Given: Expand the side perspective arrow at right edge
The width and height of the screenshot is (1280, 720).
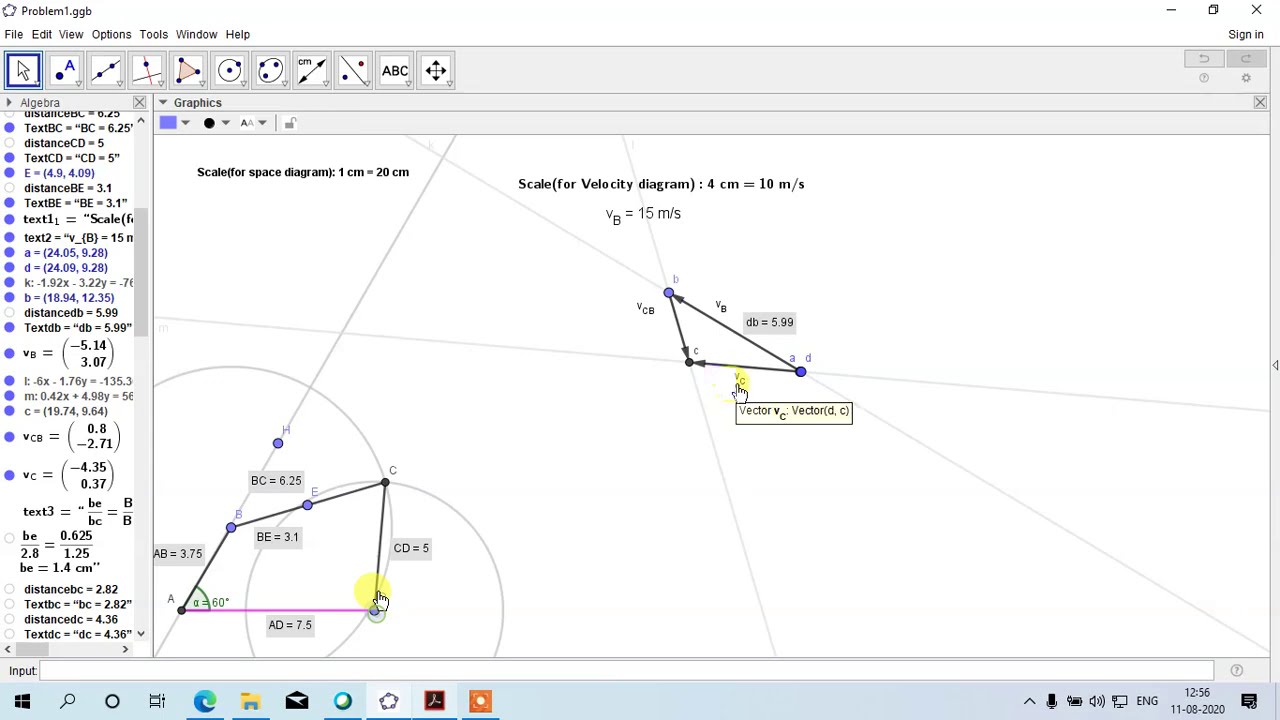Looking at the screenshot, I should click(1275, 366).
